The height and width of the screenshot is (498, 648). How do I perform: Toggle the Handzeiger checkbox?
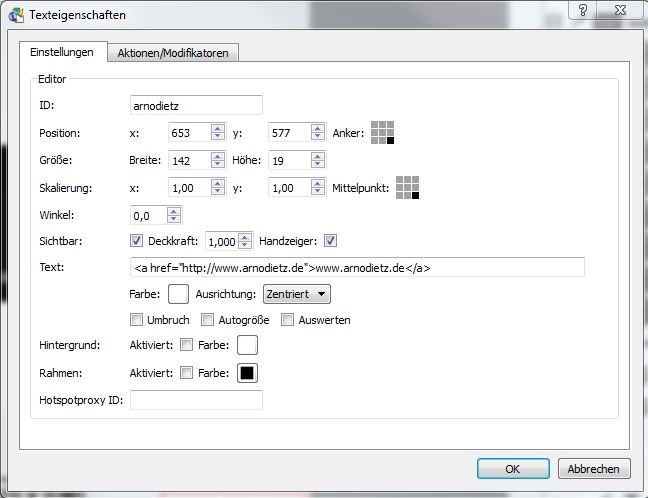331,240
